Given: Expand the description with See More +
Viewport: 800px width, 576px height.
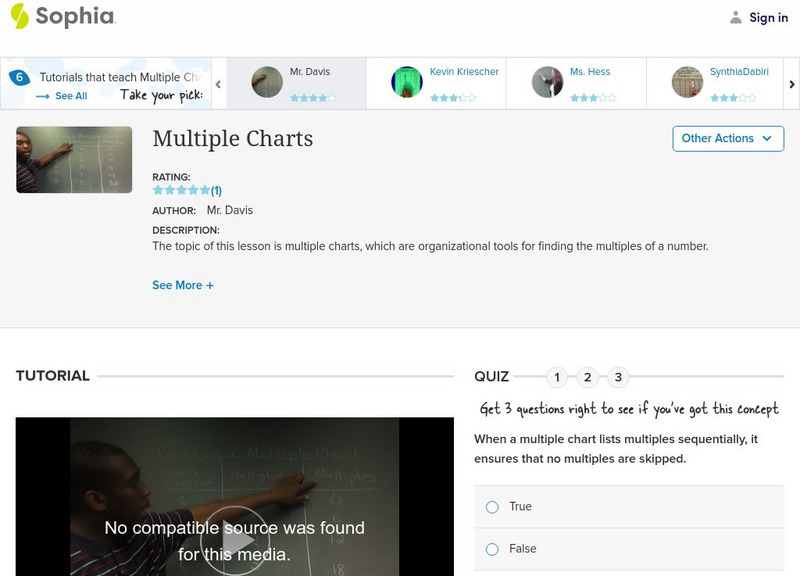Looking at the screenshot, I should tap(183, 285).
